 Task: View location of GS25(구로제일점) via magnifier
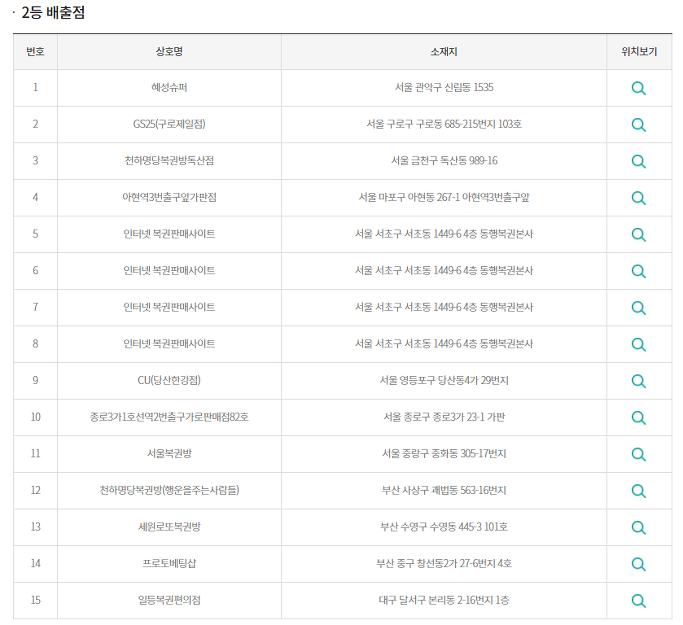point(638,125)
